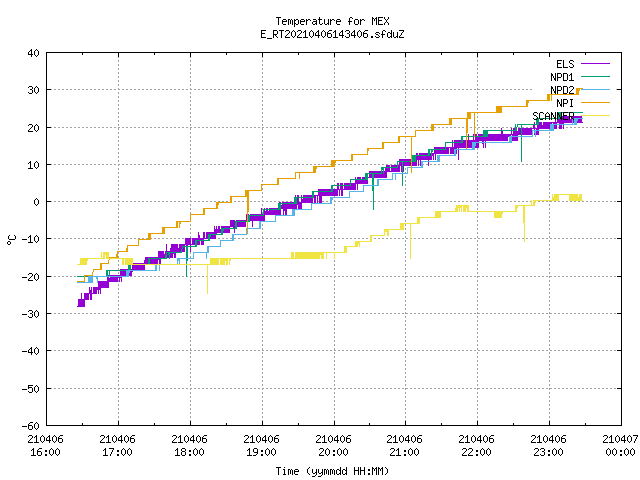Image resolution: width=640 pixels, height=480 pixels.
Task: Click the NPI legend label
Action: [x=565, y=103]
